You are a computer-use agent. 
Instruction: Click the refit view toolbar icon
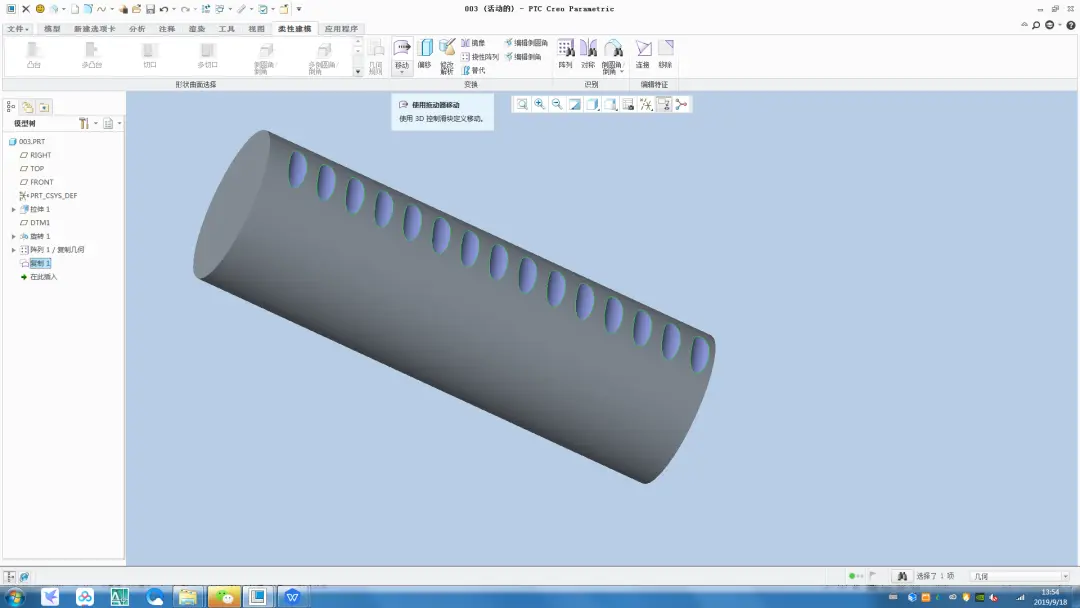[x=522, y=104]
